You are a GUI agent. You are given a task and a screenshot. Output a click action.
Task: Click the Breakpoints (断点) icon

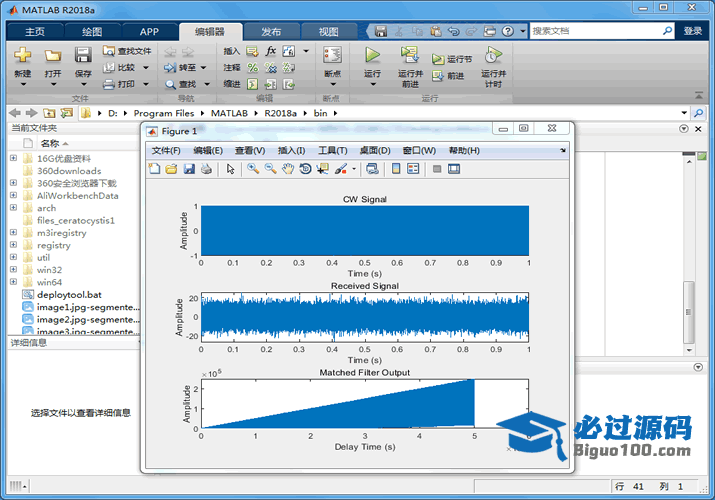click(332, 55)
